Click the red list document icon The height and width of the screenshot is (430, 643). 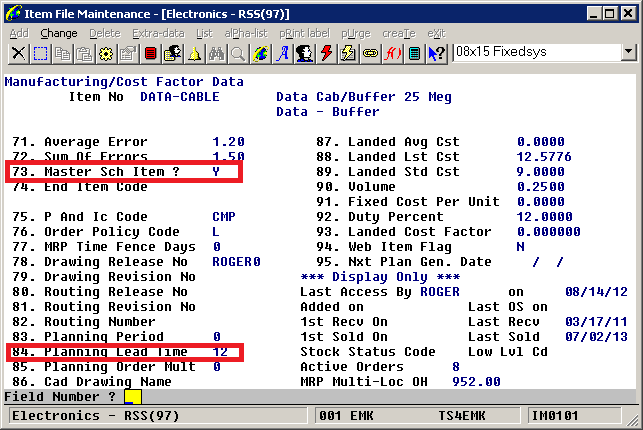click(x=150, y=53)
